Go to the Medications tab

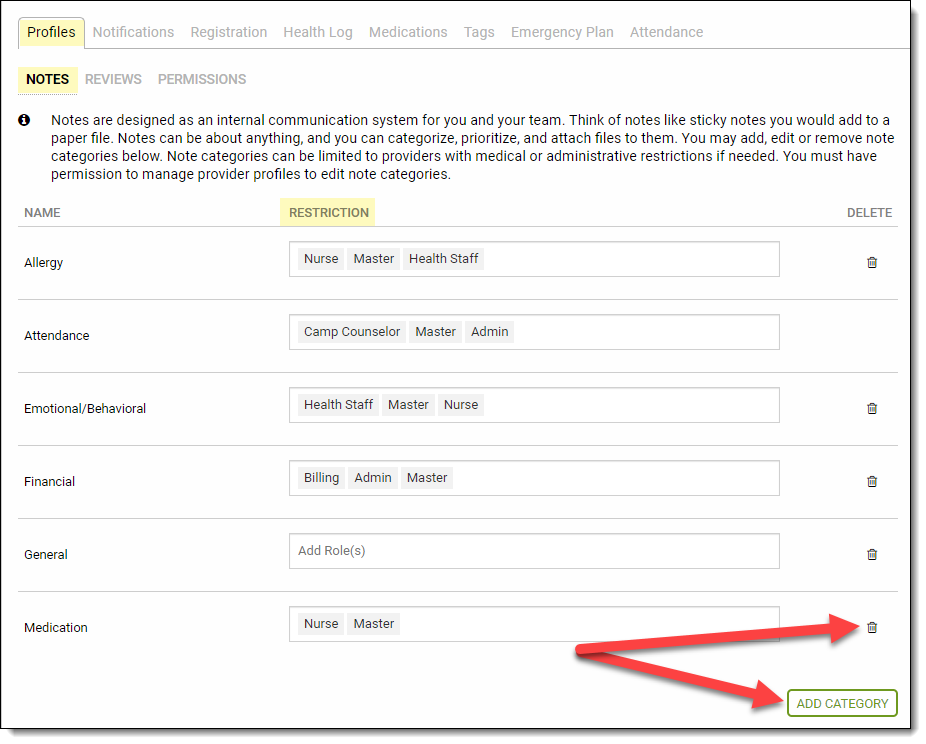pyautogui.click(x=408, y=32)
